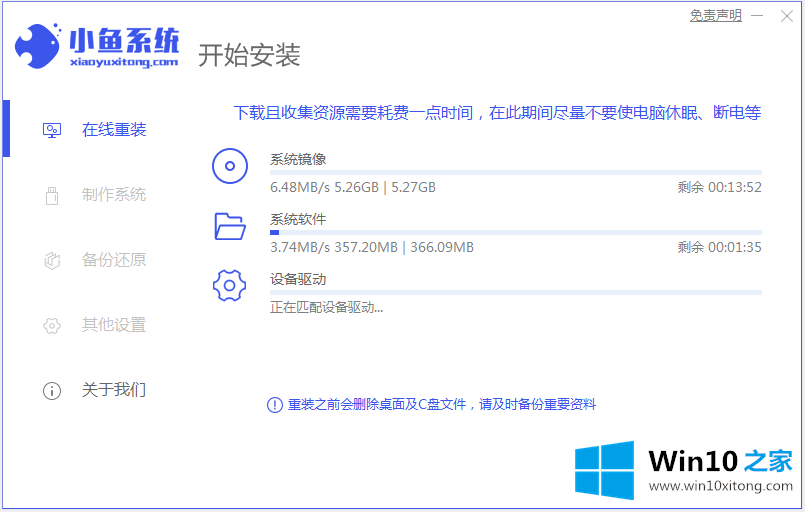The height and width of the screenshot is (512, 805).
Task: Go to 其他设置 in the sidebar
Action: [x=113, y=325]
